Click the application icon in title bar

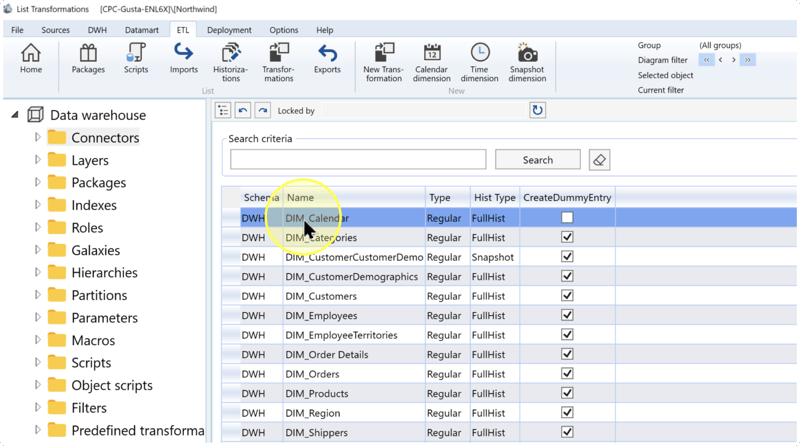[7, 9]
